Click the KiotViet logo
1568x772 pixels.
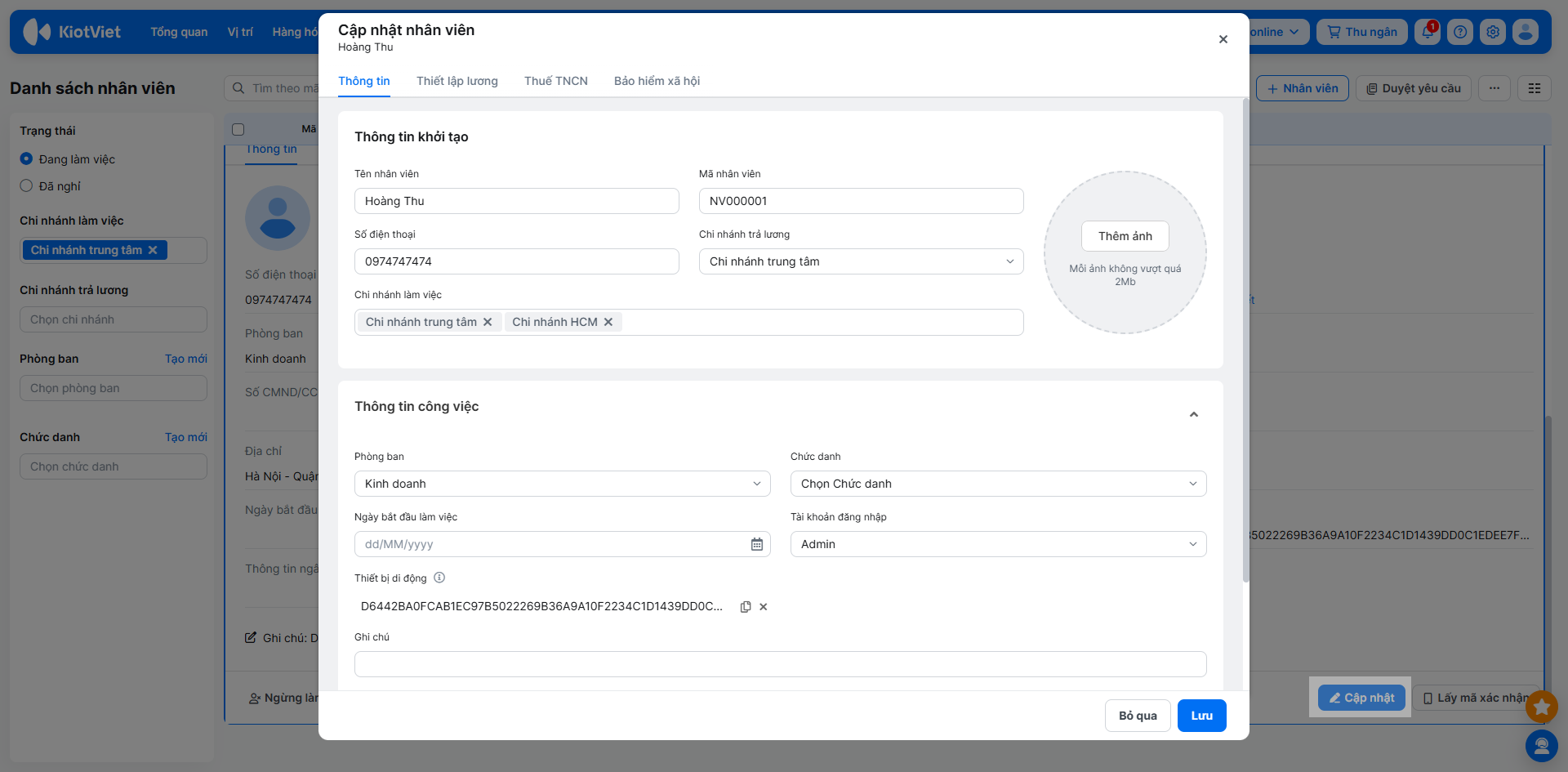(x=72, y=32)
